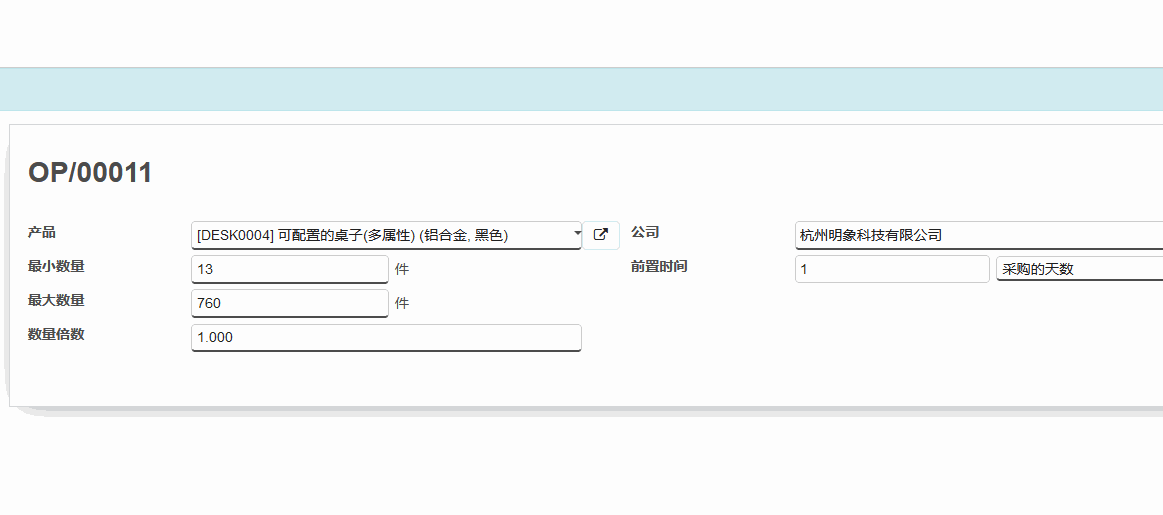The image size is (1163, 515).
Task: Open the 公司 dropdown 杭州明象科技有限公司
Action: (979, 235)
